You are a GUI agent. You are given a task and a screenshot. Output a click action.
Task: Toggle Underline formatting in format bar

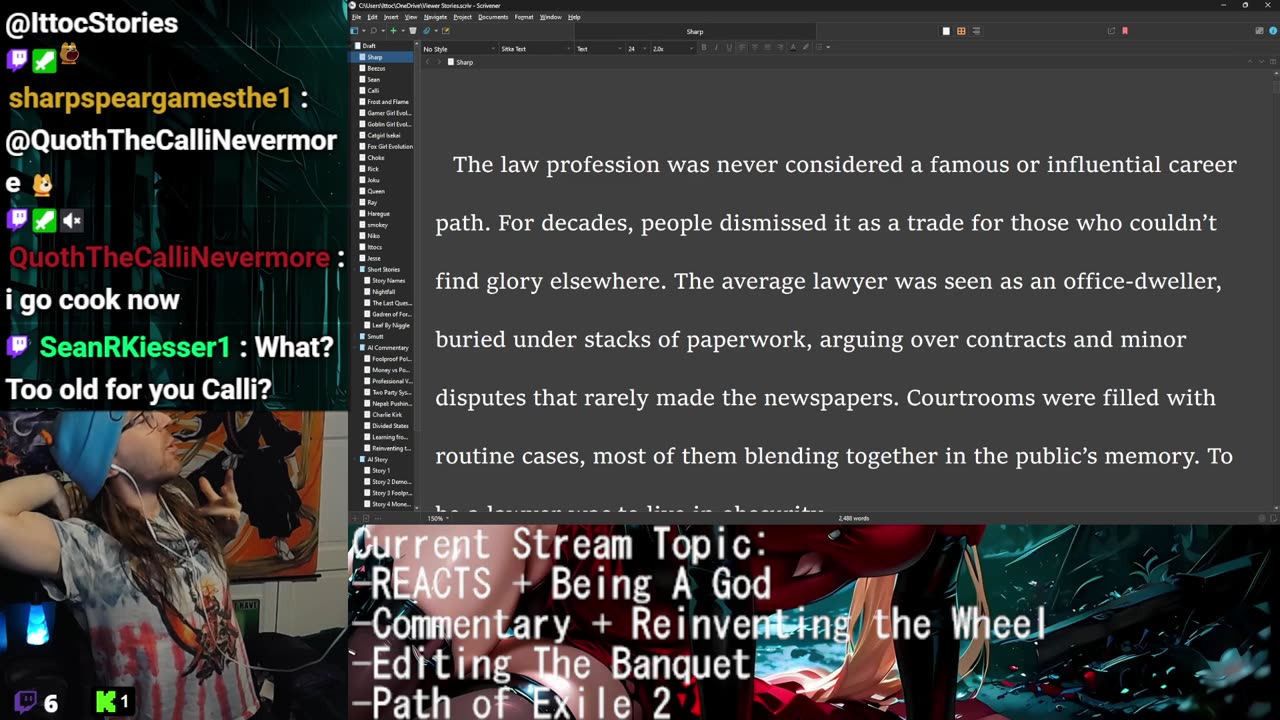[x=729, y=48]
